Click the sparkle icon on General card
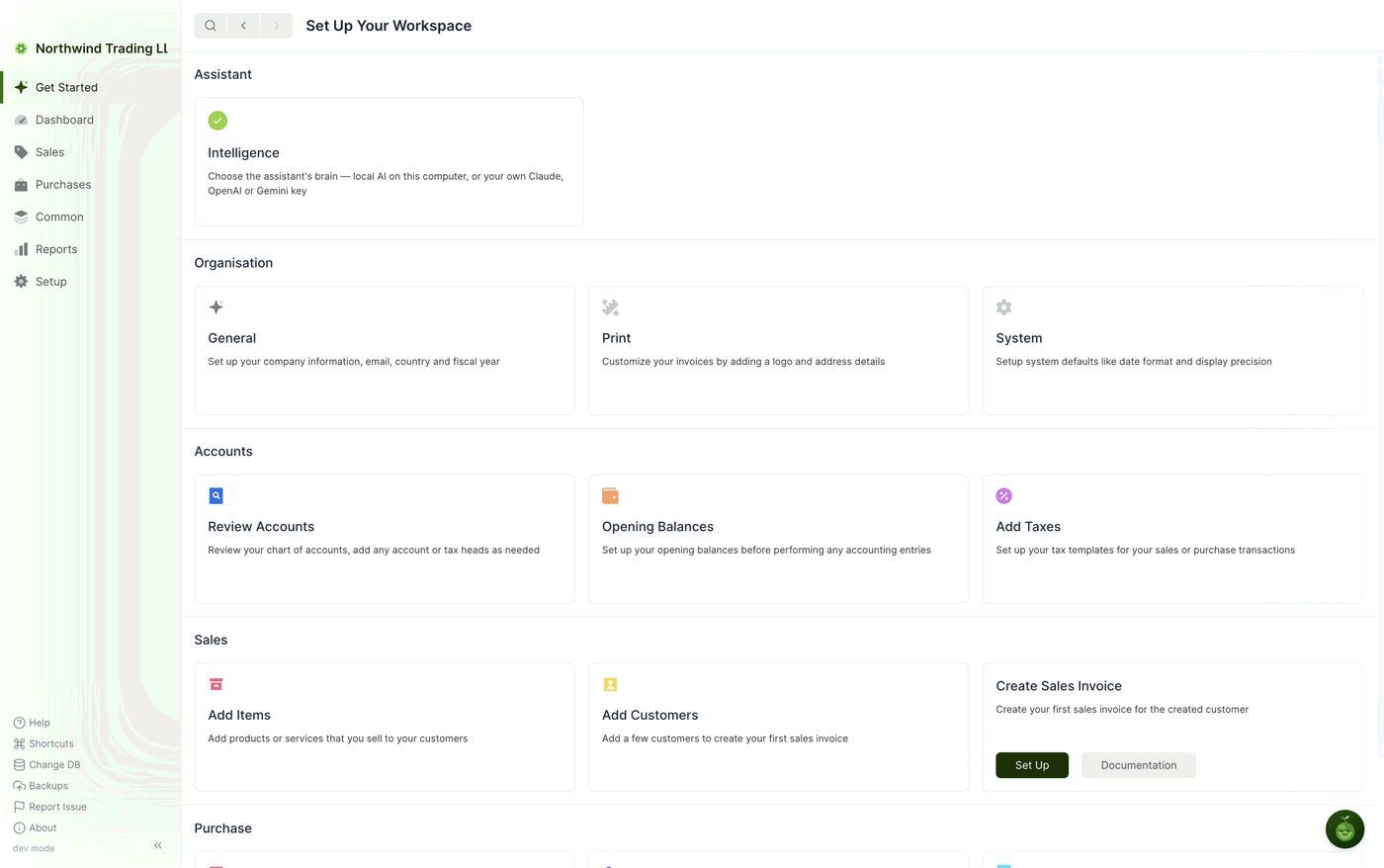This screenshot has height=868, width=1384. click(216, 307)
